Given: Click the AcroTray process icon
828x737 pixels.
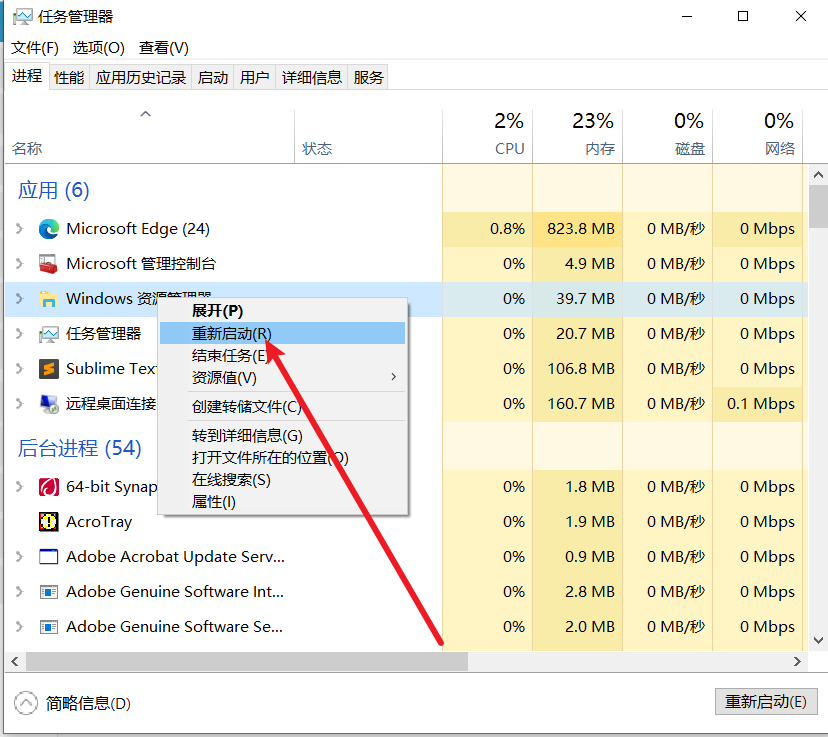Looking at the screenshot, I should (49, 522).
